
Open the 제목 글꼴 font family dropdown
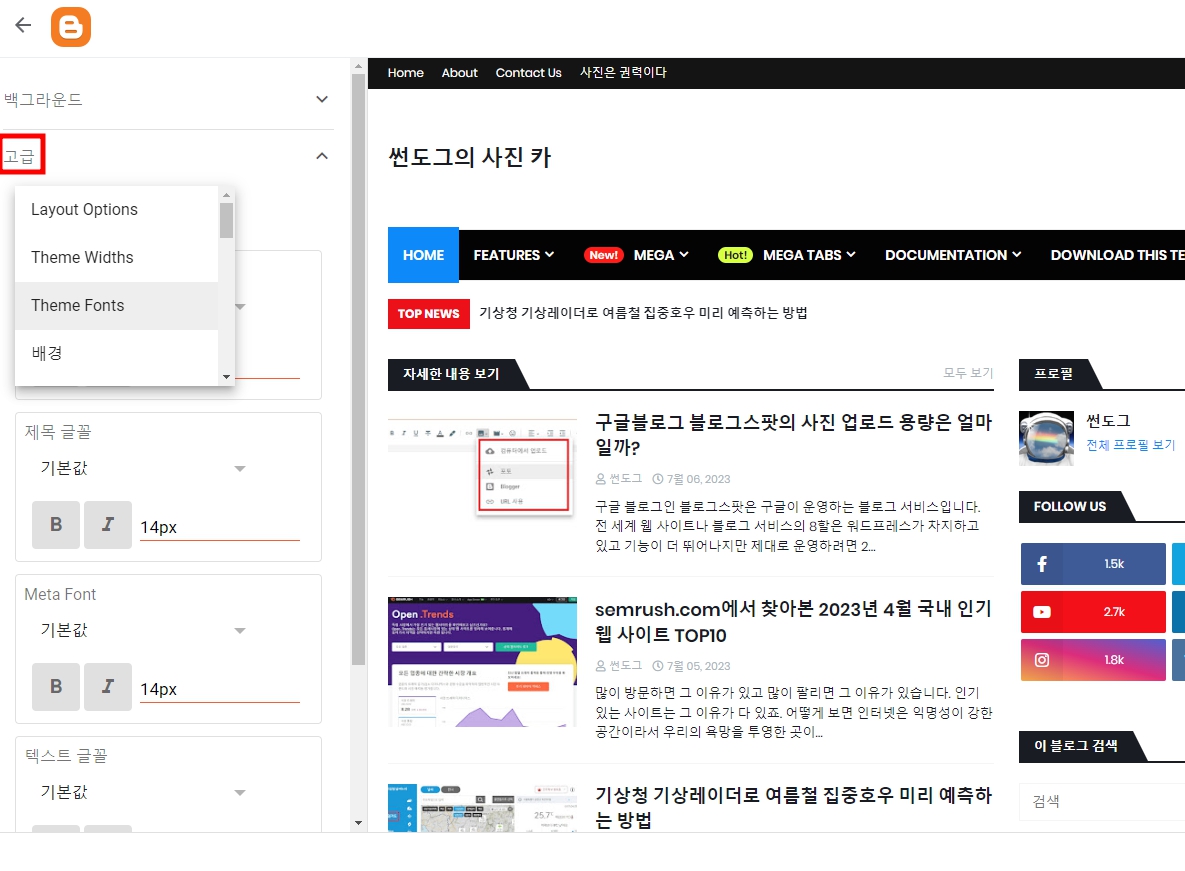click(x=144, y=468)
